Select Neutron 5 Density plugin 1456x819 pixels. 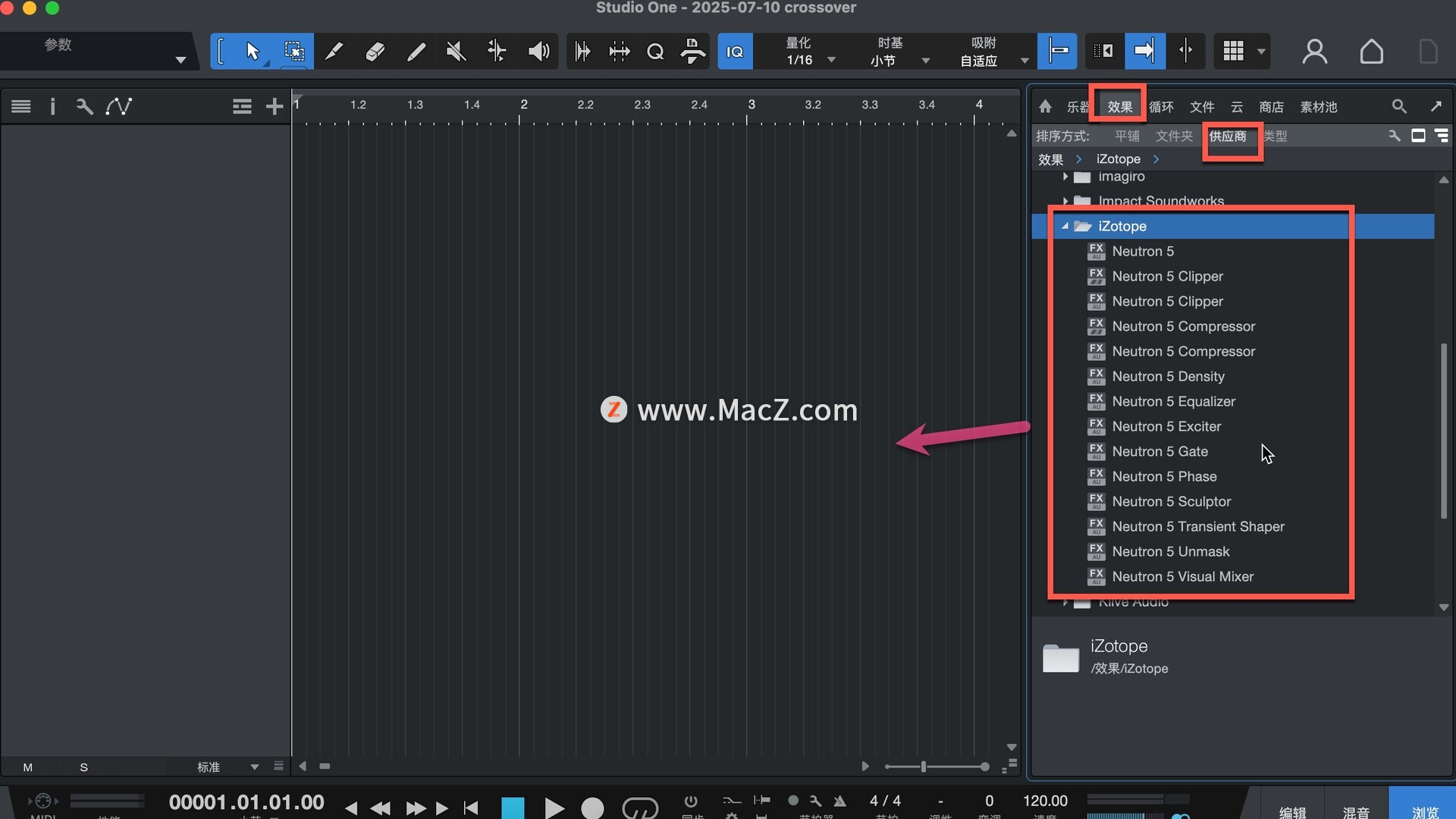tap(1168, 376)
